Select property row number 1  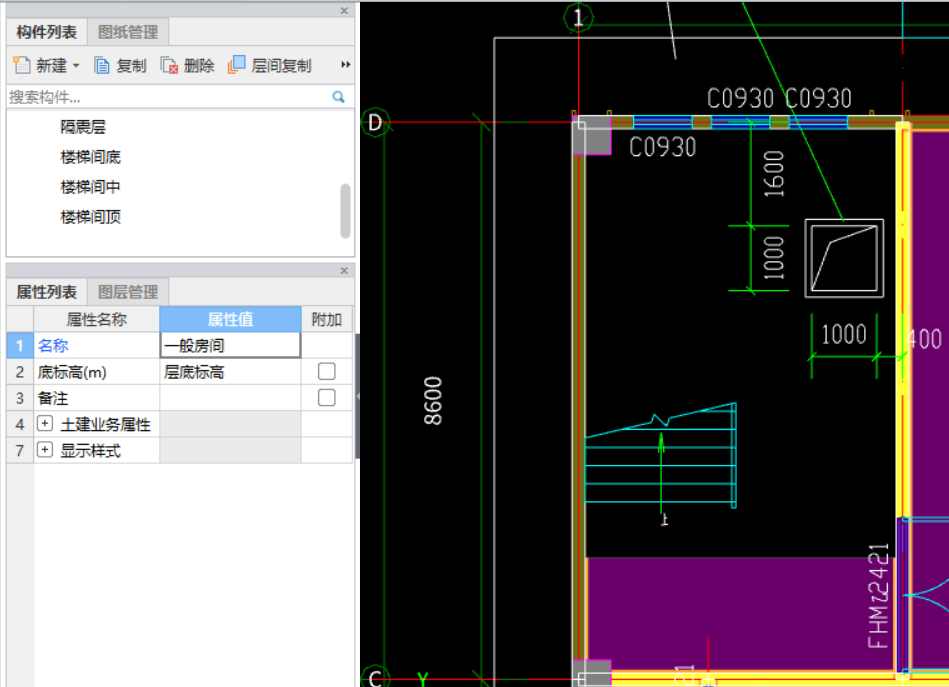point(20,346)
